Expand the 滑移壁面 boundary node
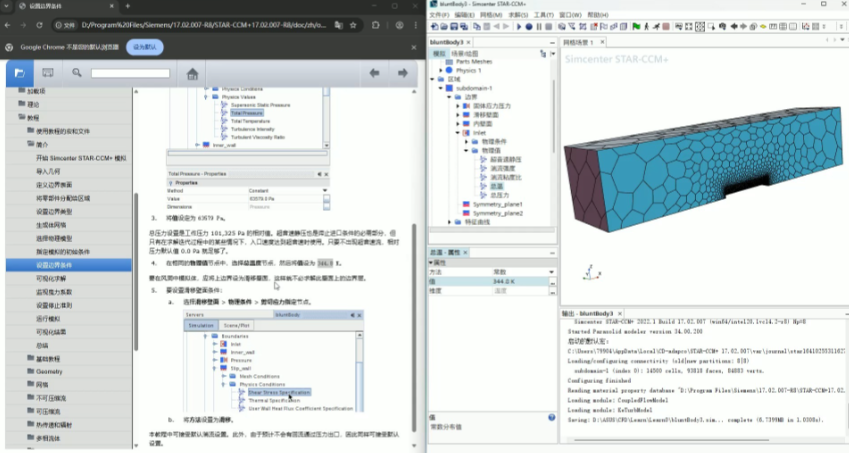Image resolution: width=849 pixels, height=453 pixels. (456, 114)
